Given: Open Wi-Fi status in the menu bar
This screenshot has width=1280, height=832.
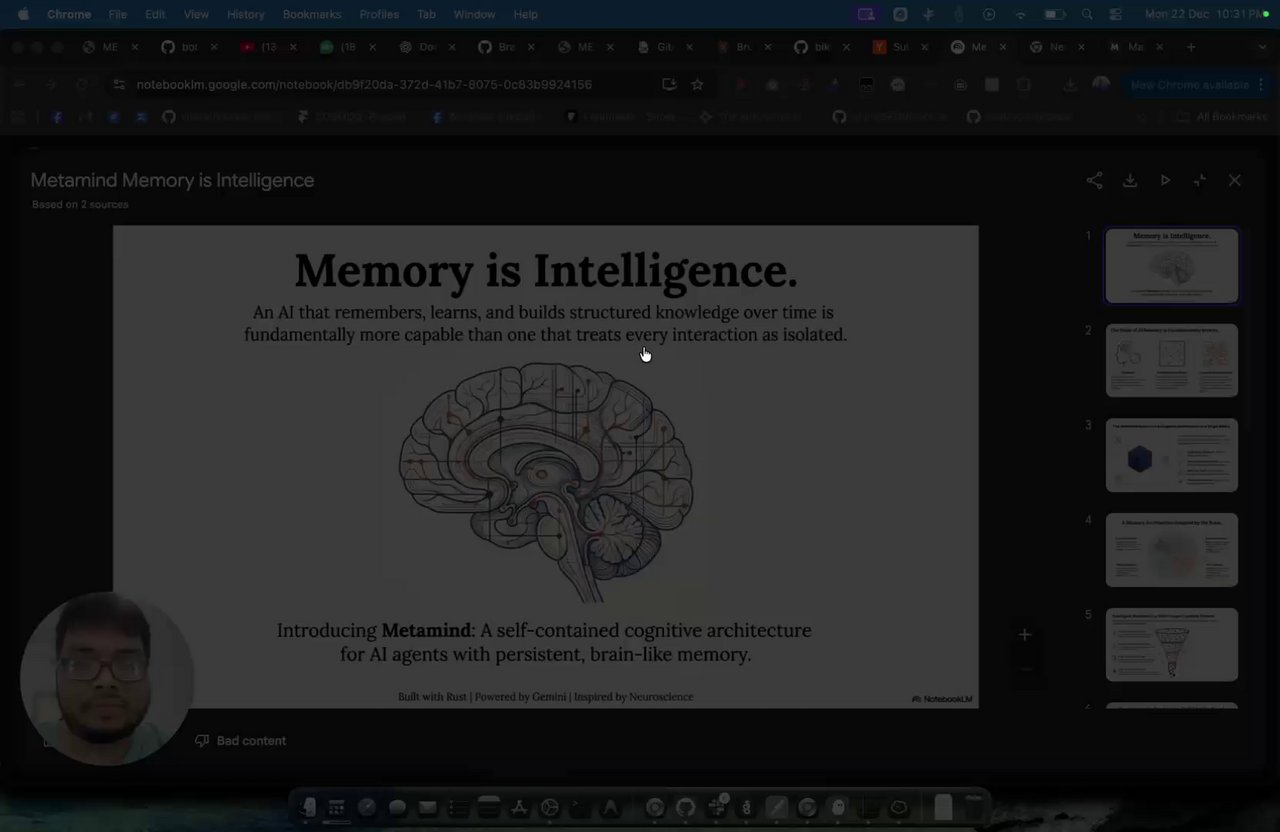Looking at the screenshot, I should [x=1021, y=14].
